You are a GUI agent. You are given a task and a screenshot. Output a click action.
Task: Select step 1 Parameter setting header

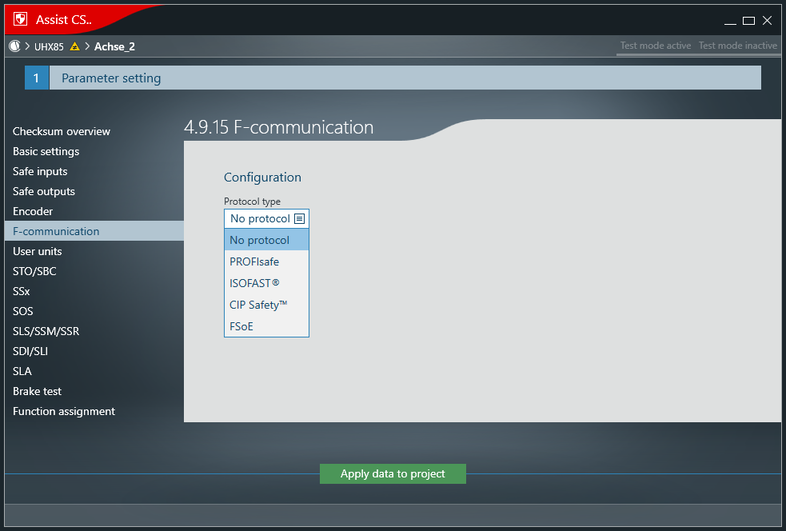110,78
